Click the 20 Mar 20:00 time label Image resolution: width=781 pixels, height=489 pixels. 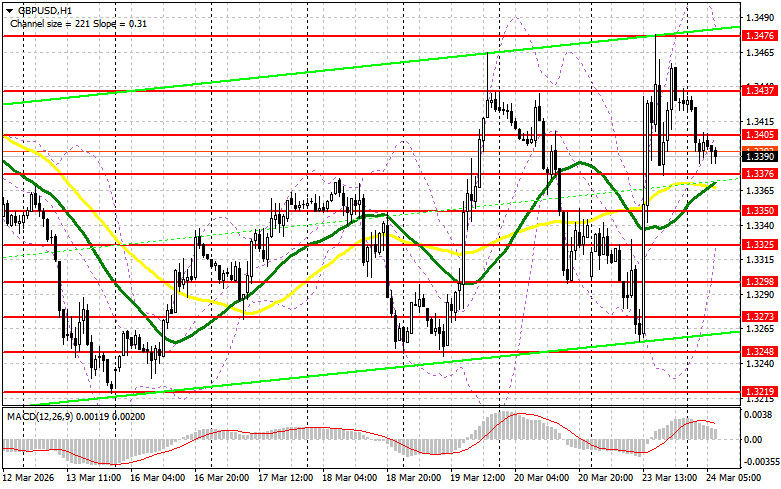pyautogui.click(x=606, y=478)
